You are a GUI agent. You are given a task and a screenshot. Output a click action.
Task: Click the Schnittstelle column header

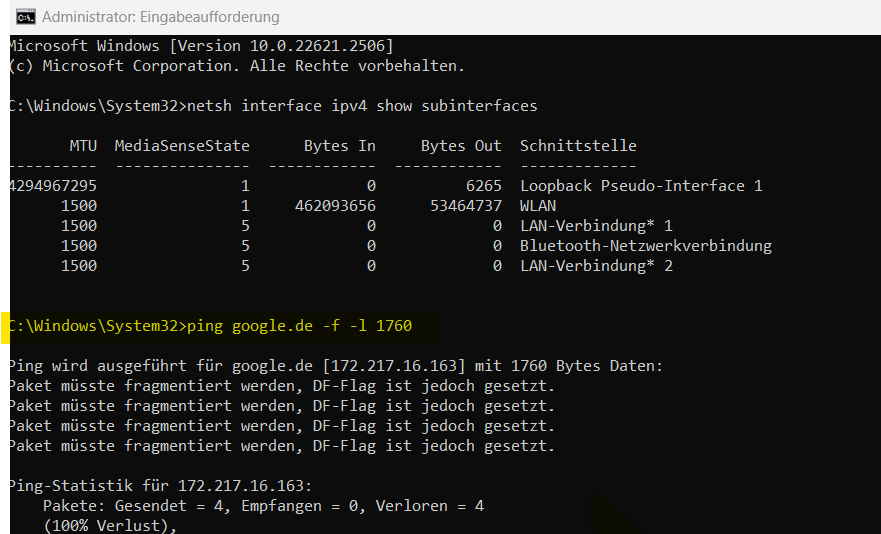click(578, 145)
